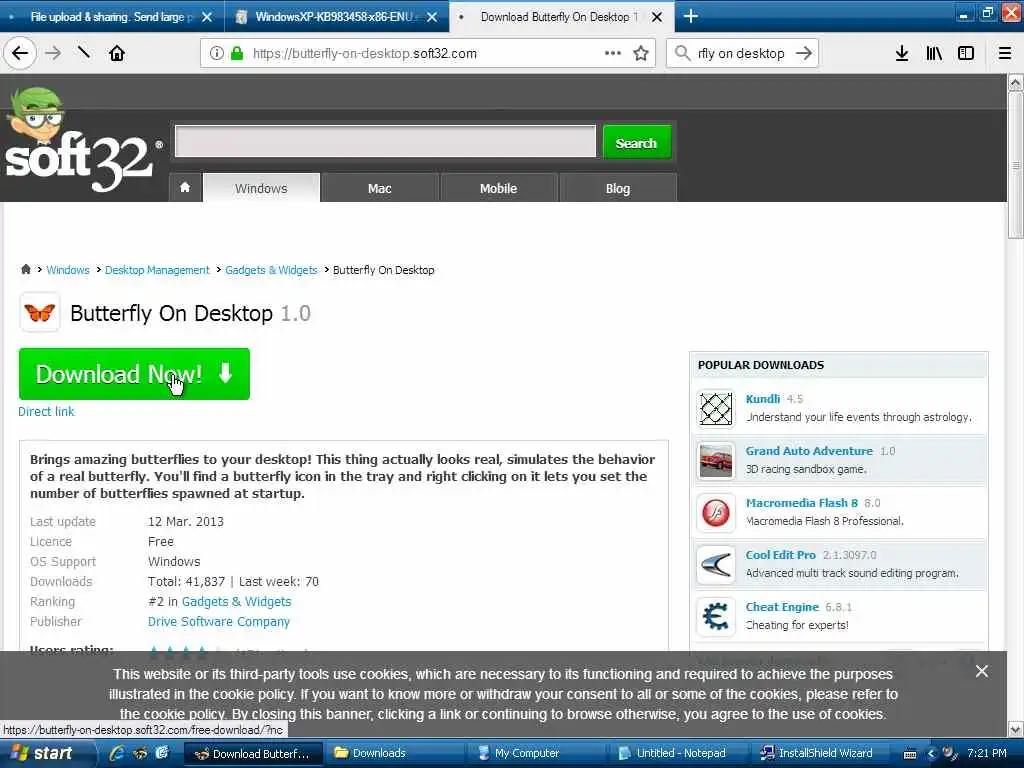Click the Macromedia Flash 8 icon
Viewport: 1024px width, 768px height.
[x=716, y=513]
